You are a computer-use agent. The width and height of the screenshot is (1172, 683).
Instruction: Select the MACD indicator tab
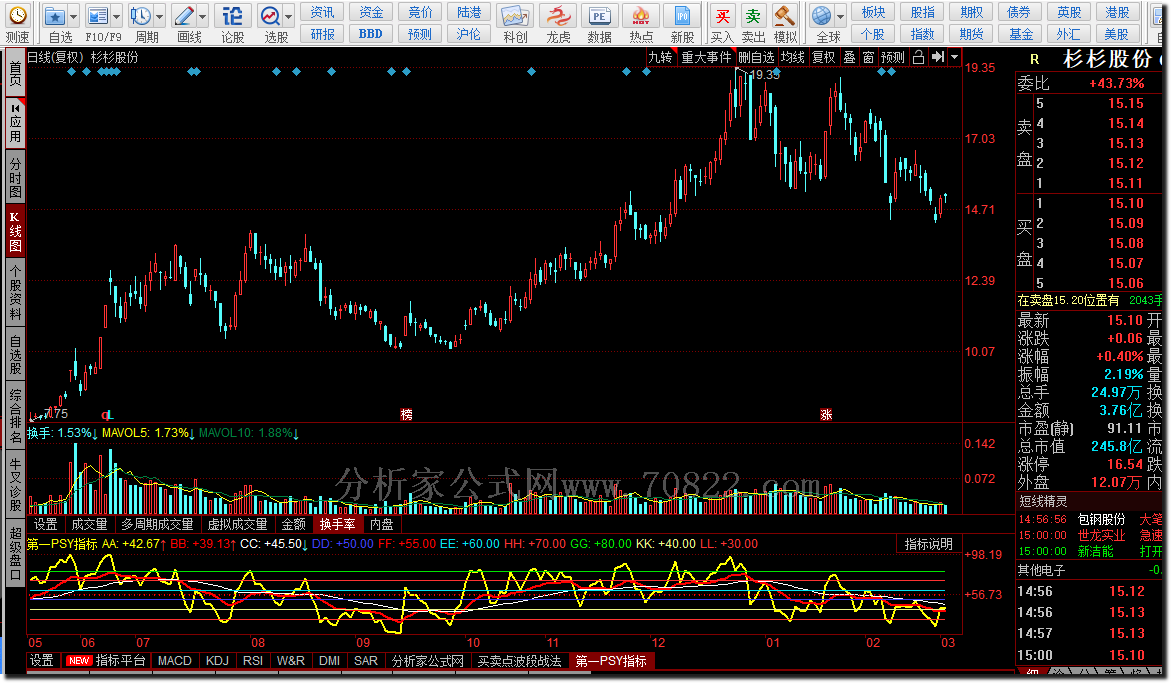(174, 661)
